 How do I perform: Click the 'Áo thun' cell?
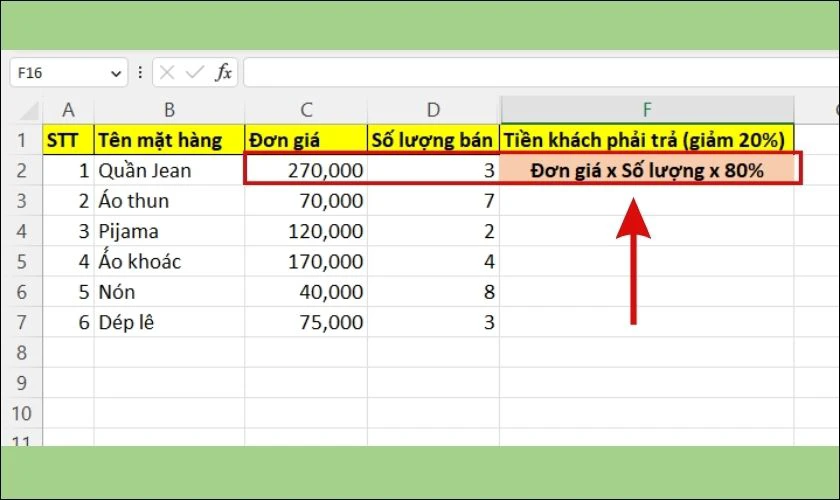[169, 201]
